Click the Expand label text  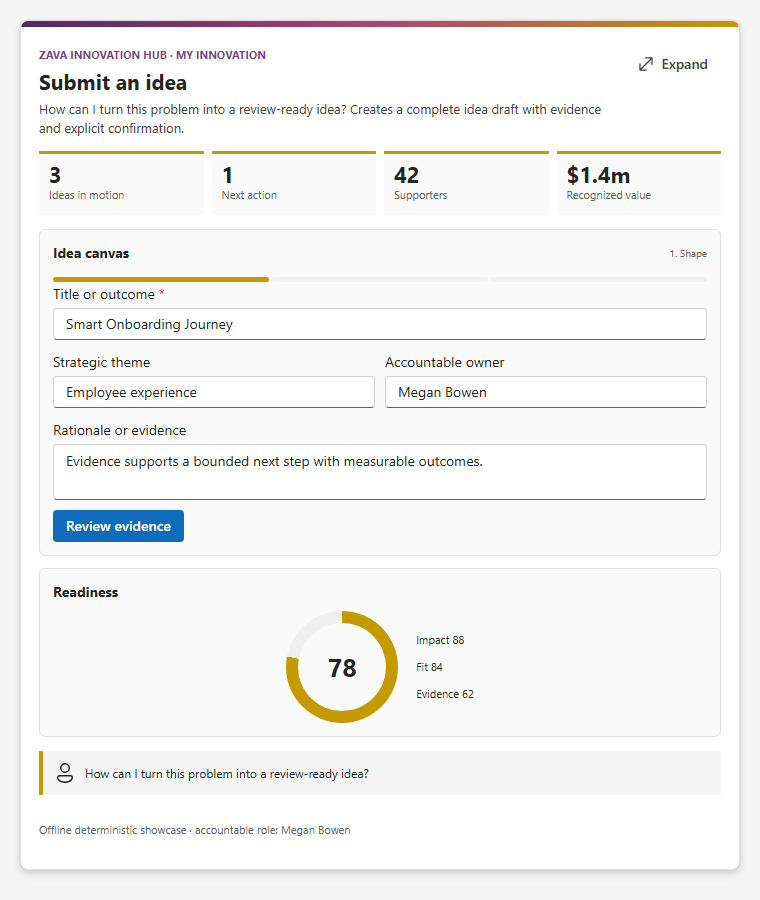684,64
